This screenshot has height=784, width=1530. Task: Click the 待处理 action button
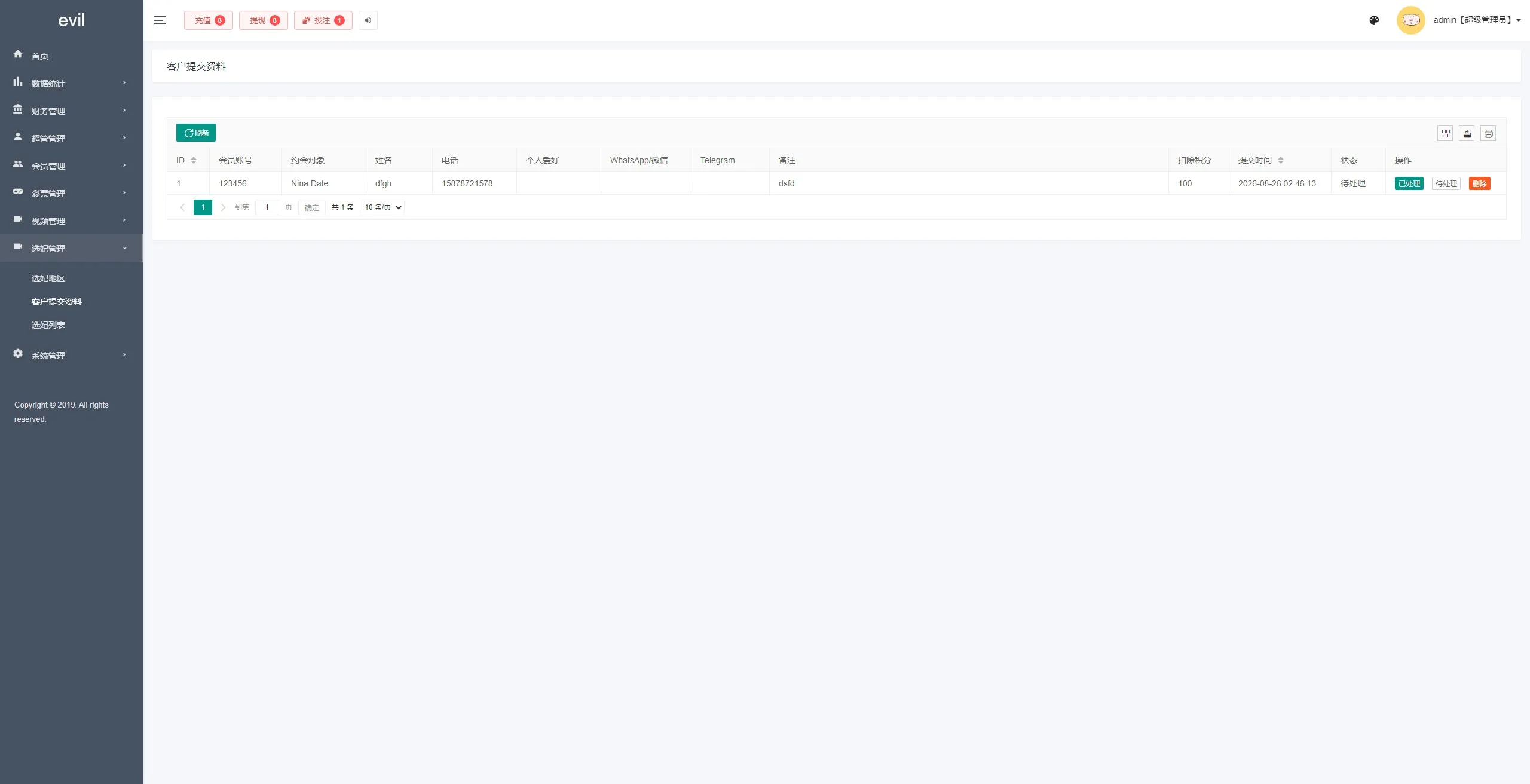click(x=1446, y=183)
